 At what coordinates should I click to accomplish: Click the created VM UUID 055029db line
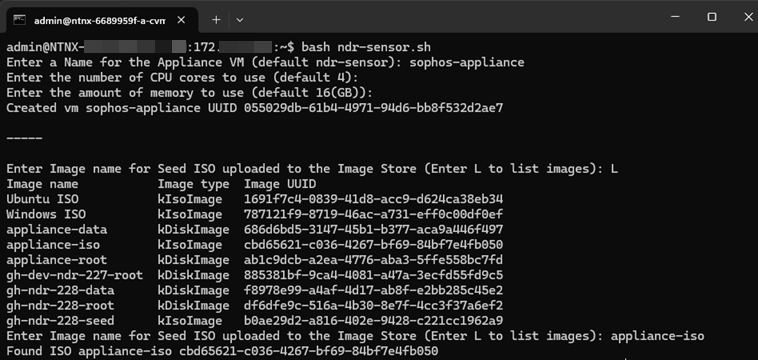255,108
